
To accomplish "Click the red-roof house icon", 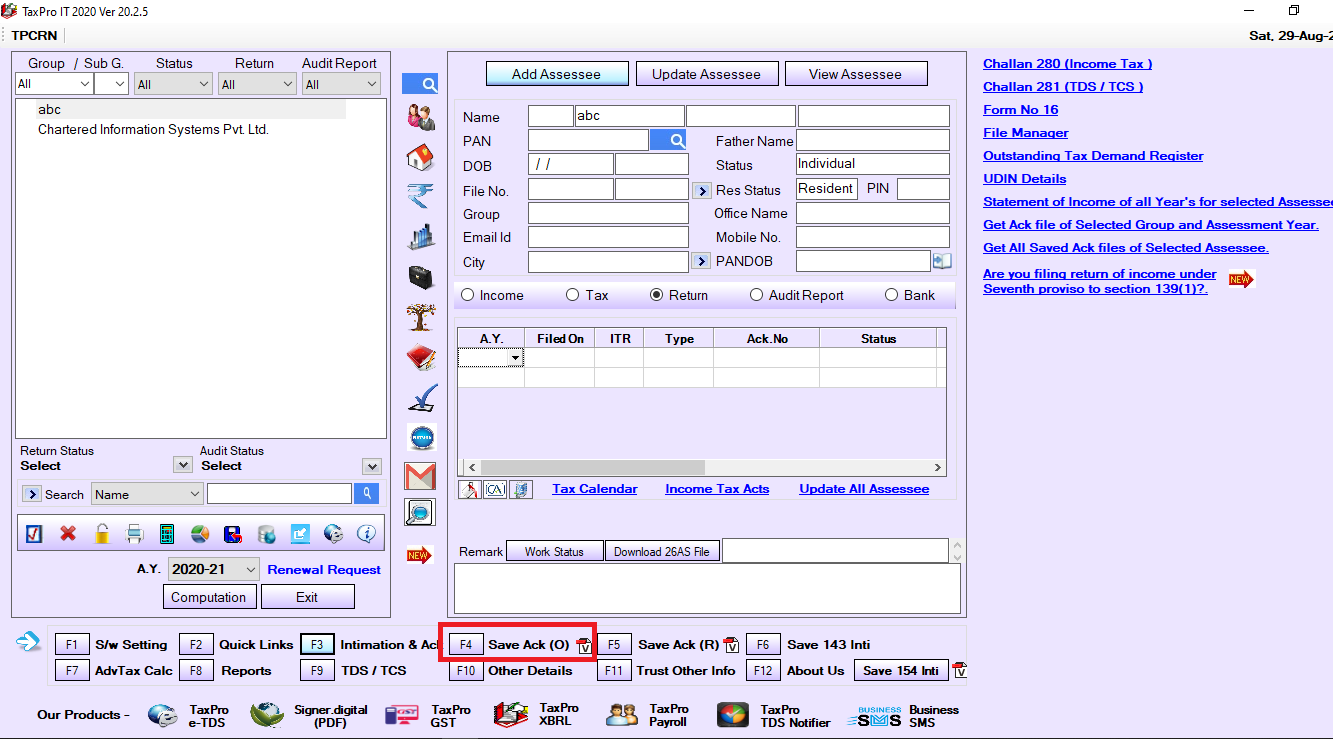I will coord(421,158).
